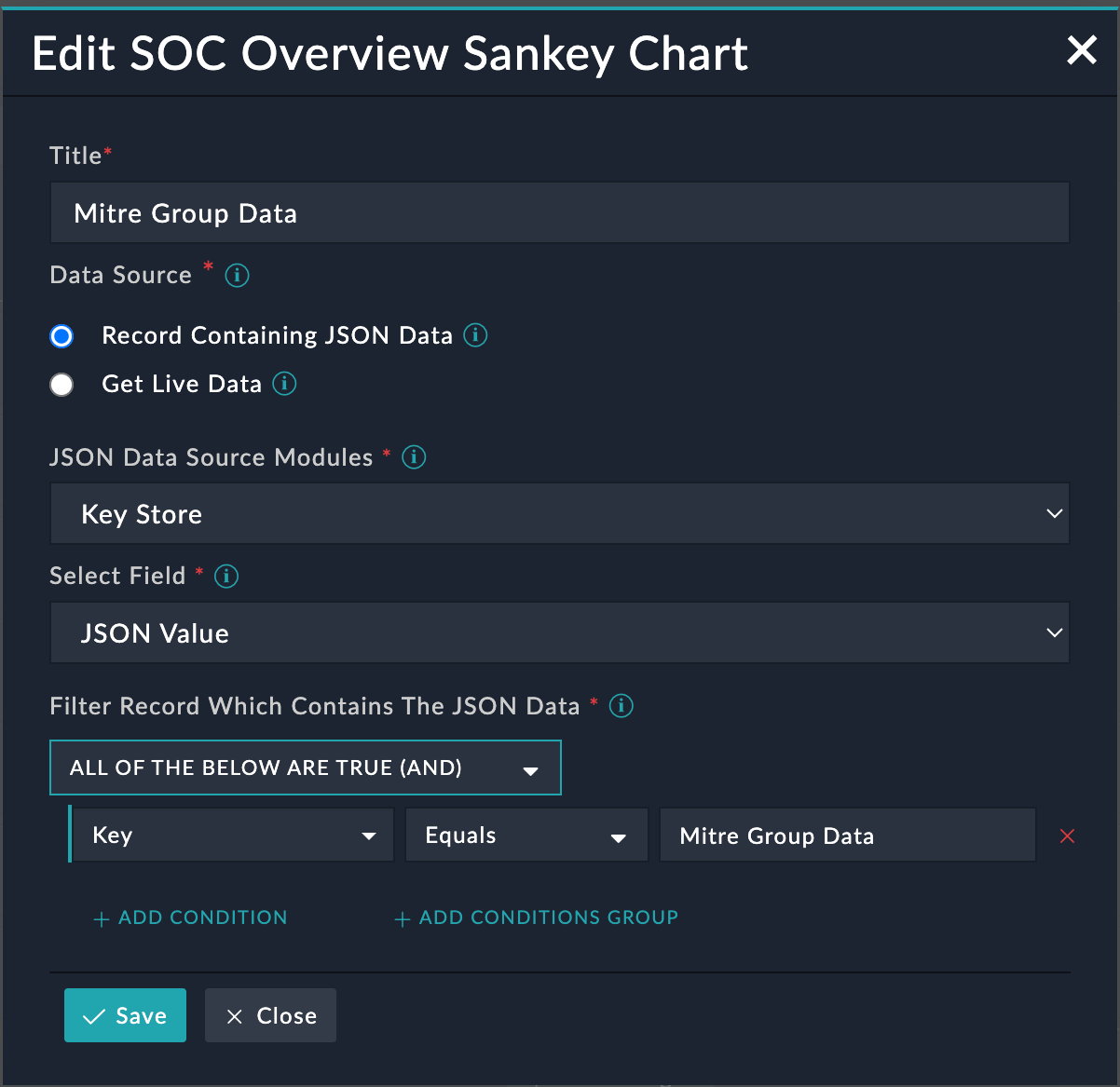Show info tooltip for Select Field
Screen dimensions: 1120x1087
coord(226,577)
